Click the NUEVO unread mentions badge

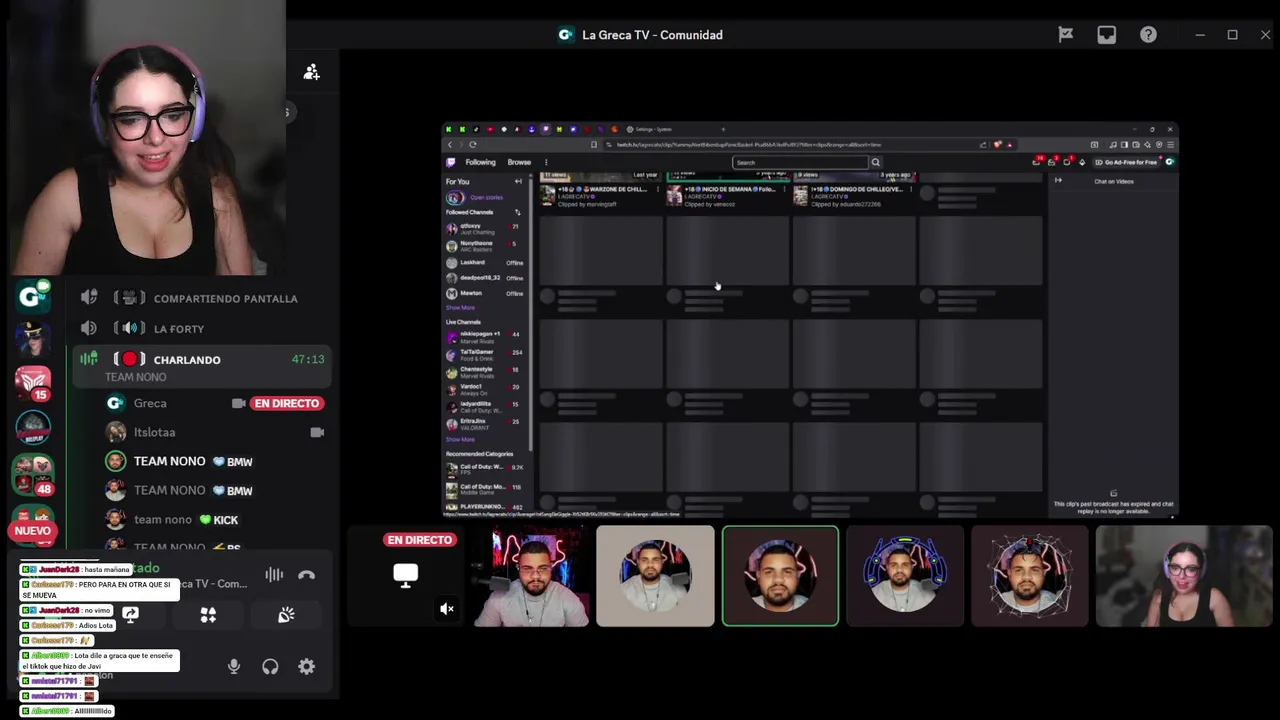coord(33,531)
